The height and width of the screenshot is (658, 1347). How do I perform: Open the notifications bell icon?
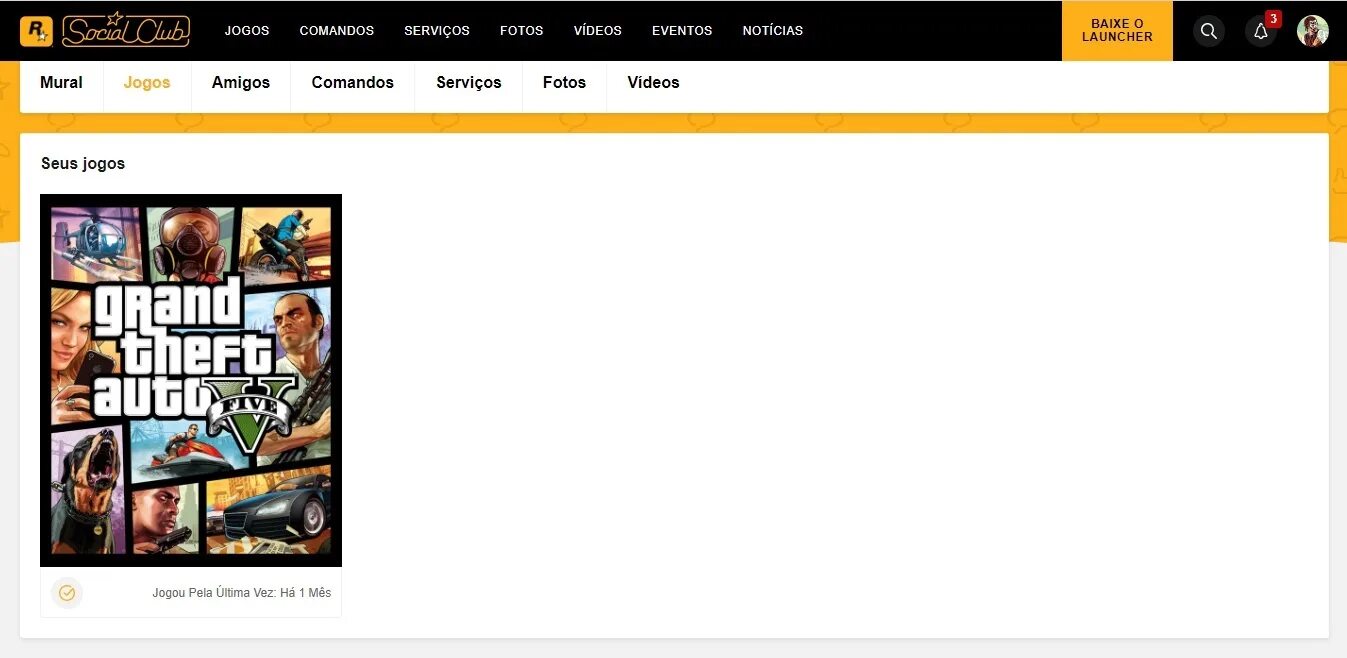pos(1261,31)
